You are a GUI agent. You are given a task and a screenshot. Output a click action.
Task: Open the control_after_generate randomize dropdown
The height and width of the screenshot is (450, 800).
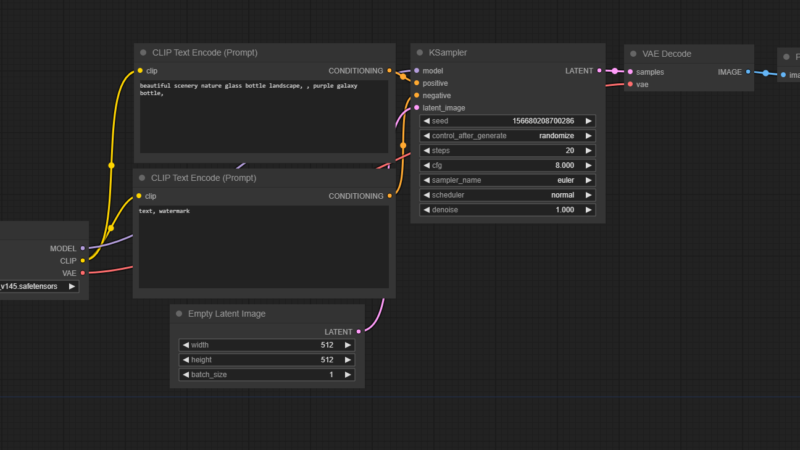507,135
